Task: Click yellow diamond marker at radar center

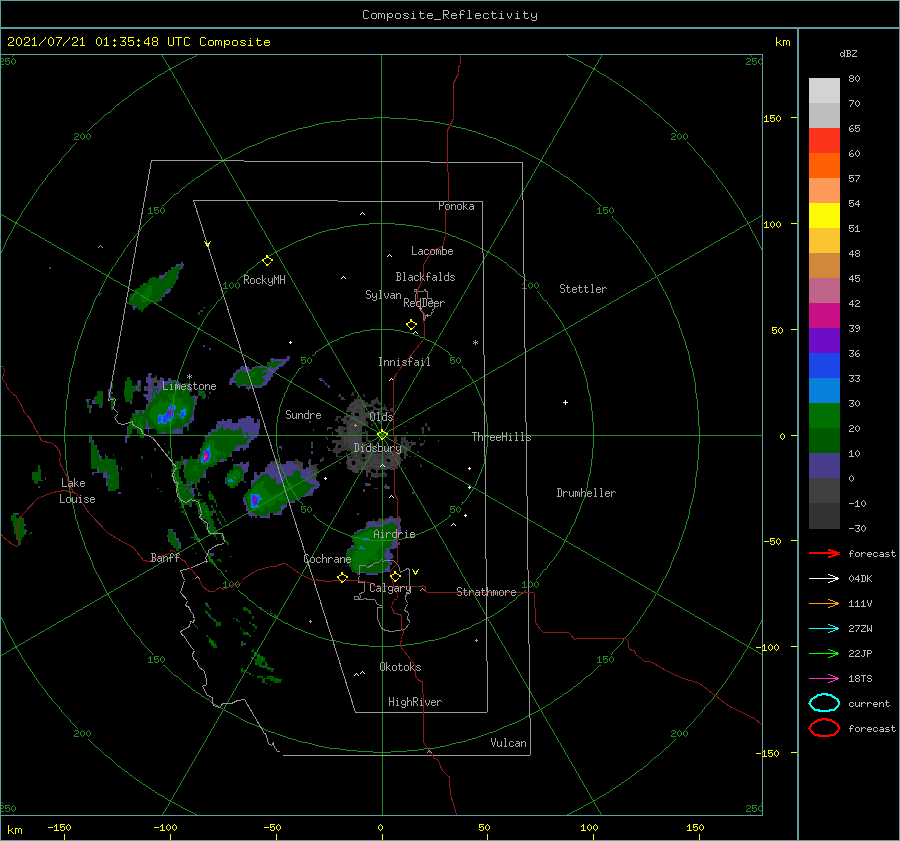Action: [382, 435]
